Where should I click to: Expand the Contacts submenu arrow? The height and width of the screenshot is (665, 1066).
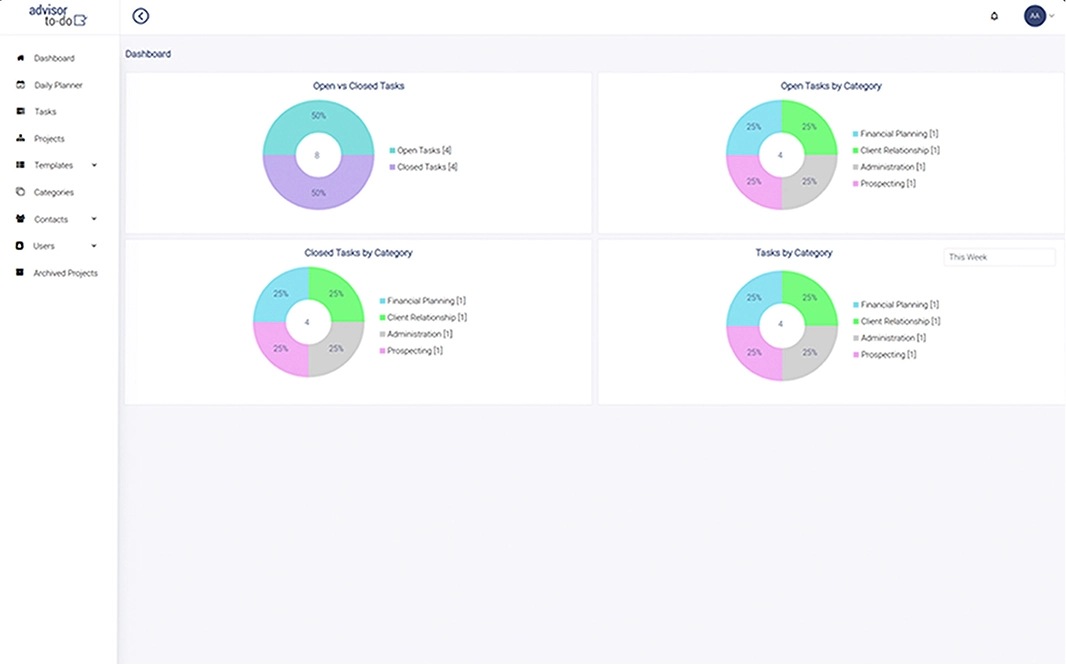[x=94, y=219]
